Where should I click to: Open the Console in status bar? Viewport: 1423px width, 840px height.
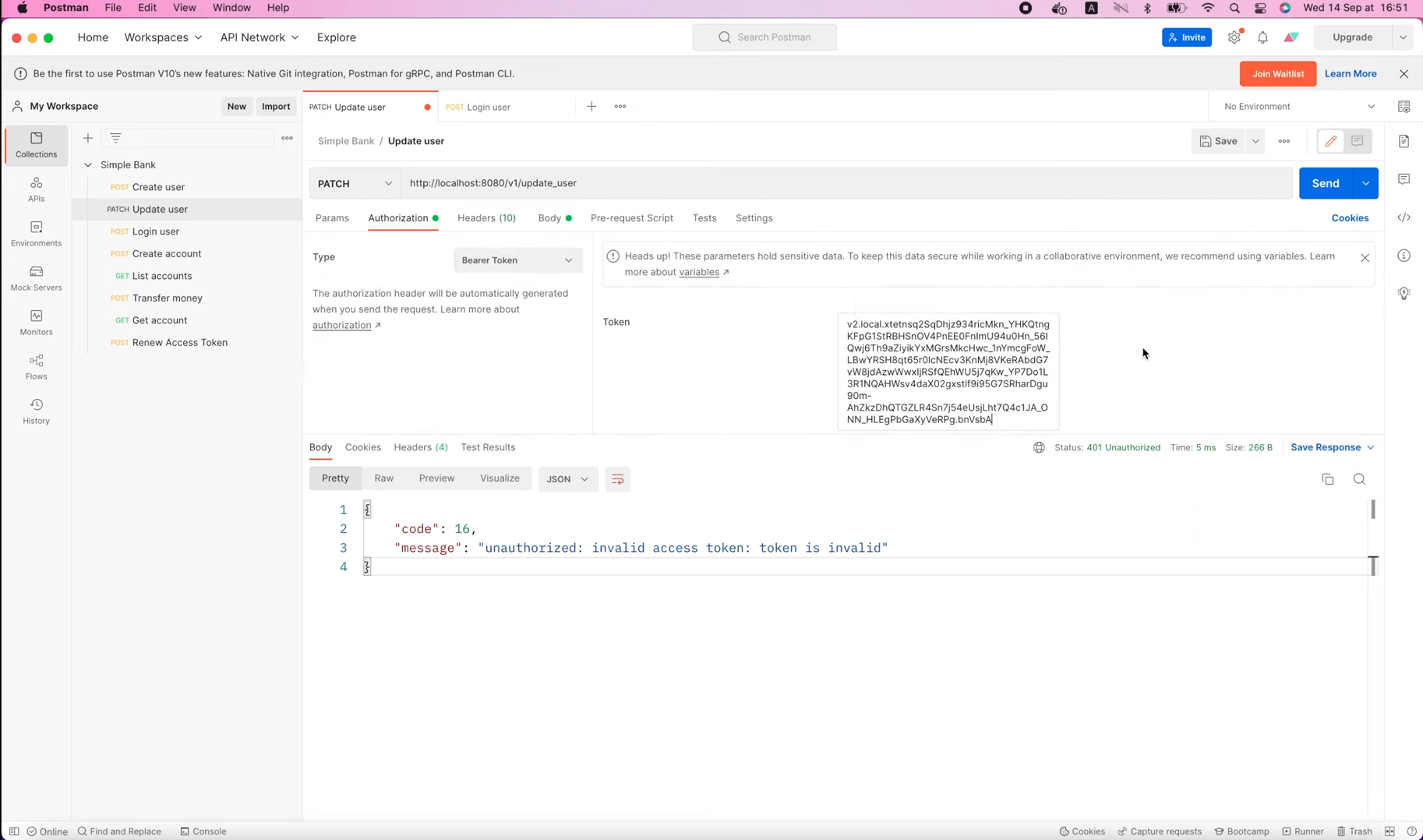pyautogui.click(x=203, y=831)
